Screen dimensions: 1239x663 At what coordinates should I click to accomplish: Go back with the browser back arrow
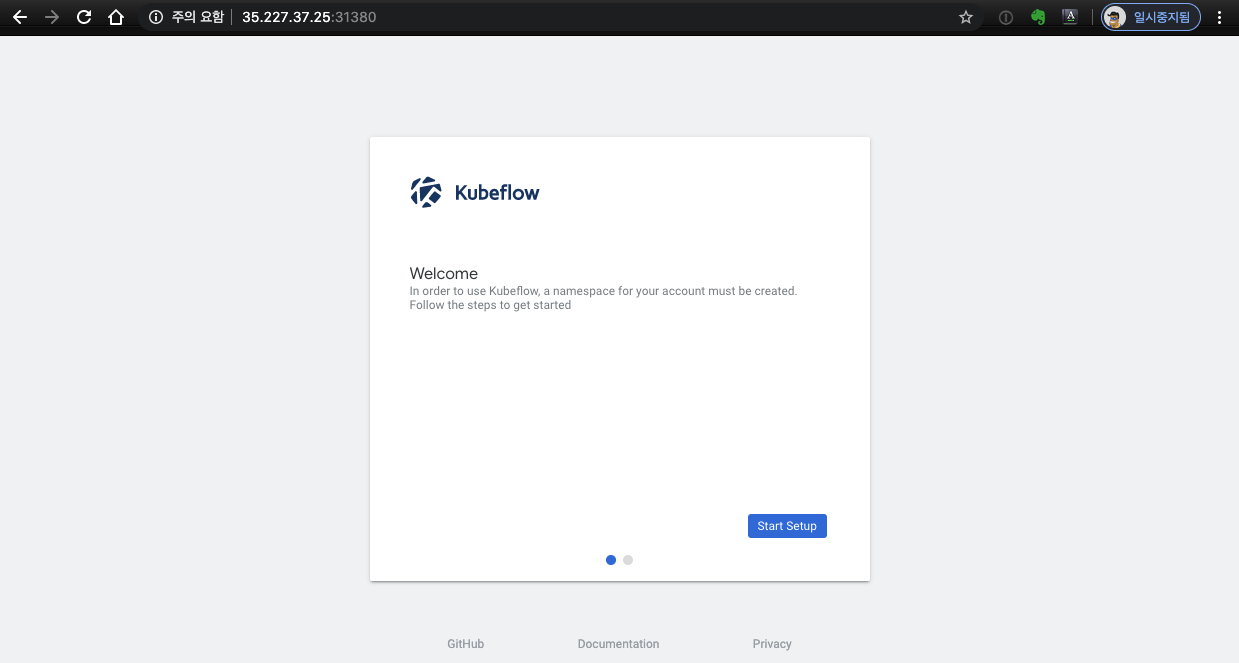point(19,17)
